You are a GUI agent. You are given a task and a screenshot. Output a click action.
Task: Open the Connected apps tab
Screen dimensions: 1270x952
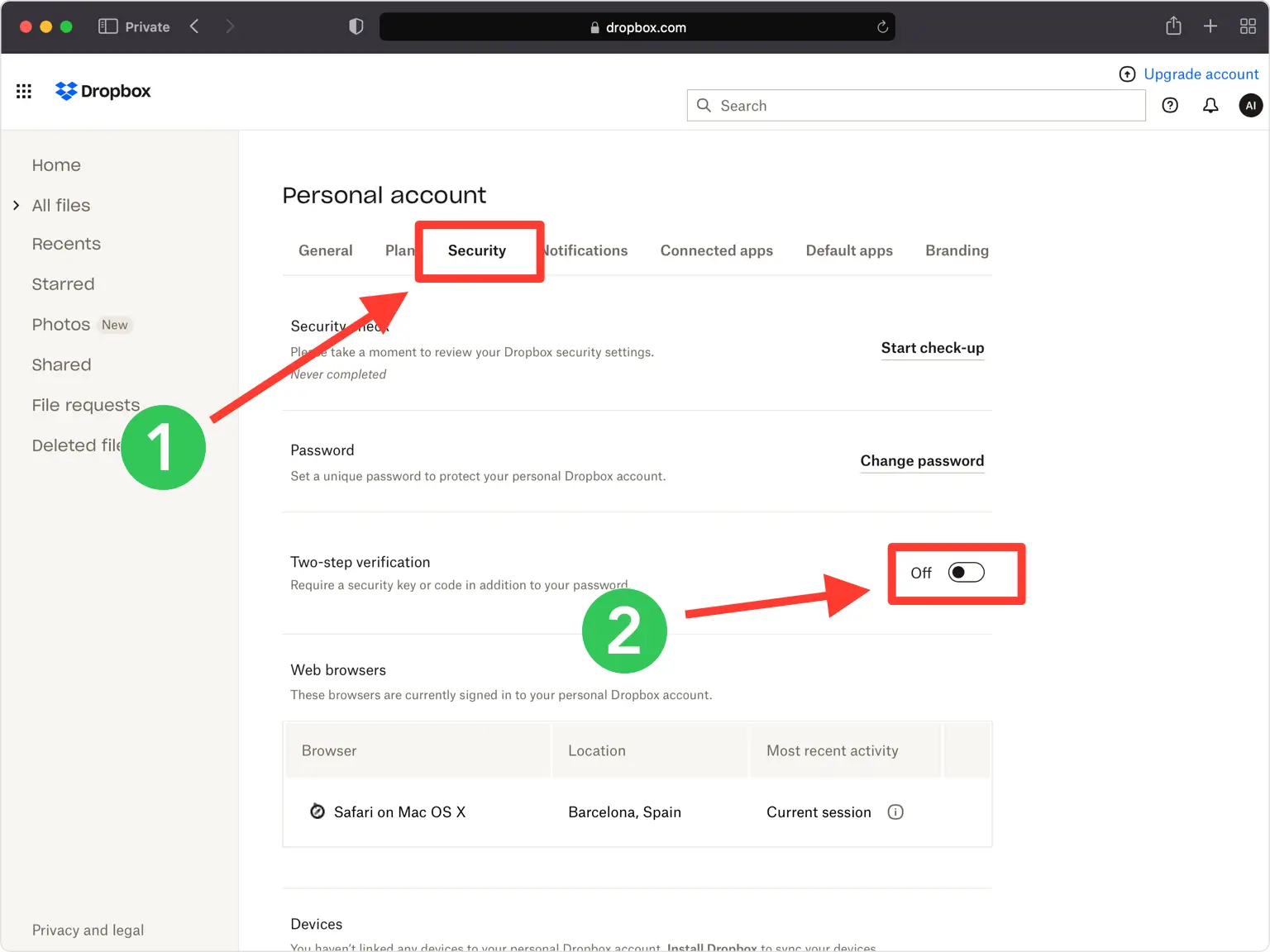coord(717,250)
